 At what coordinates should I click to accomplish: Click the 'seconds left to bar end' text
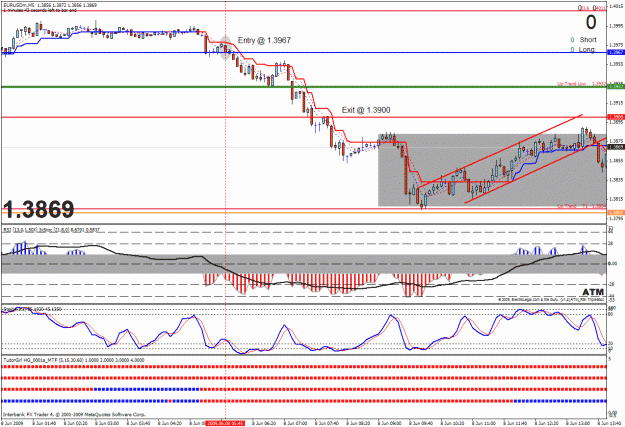40,10
